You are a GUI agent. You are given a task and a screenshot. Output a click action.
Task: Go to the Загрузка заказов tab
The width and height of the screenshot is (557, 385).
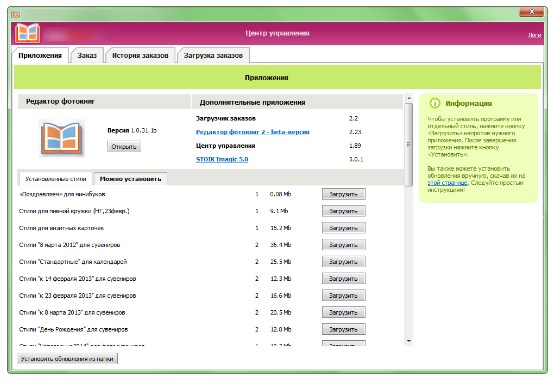coord(213,55)
